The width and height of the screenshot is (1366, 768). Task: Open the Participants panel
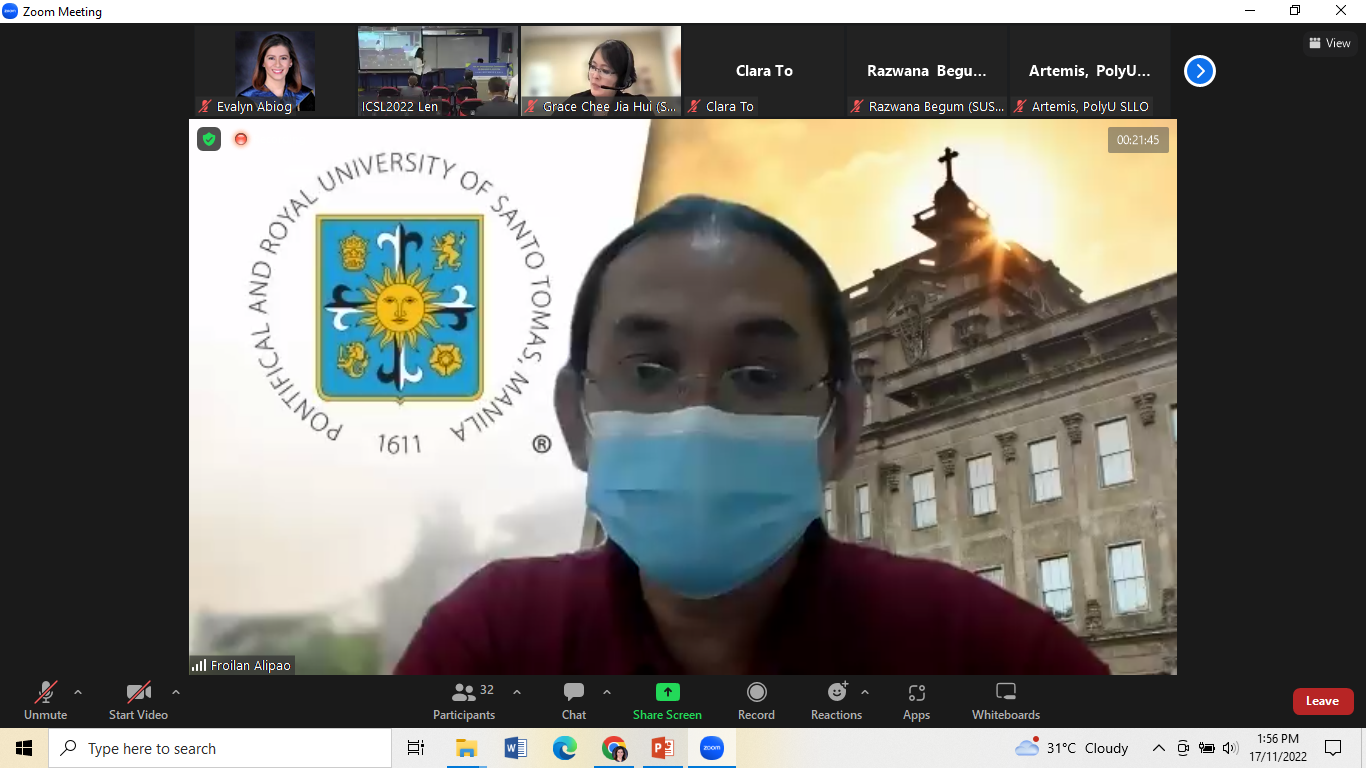click(464, 700)
